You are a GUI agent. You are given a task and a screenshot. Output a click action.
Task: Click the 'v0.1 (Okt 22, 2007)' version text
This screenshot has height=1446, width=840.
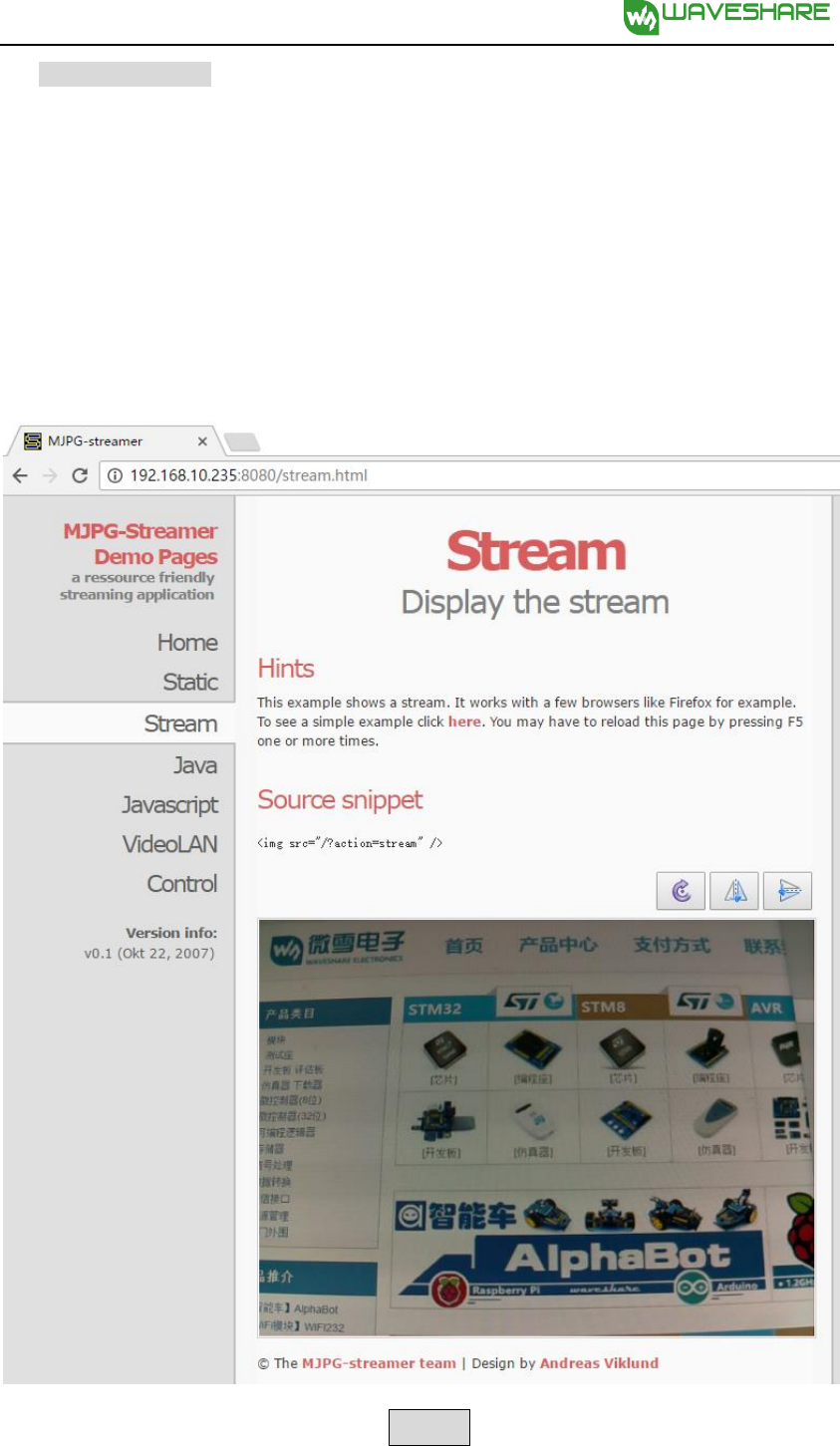pos(149,954)
